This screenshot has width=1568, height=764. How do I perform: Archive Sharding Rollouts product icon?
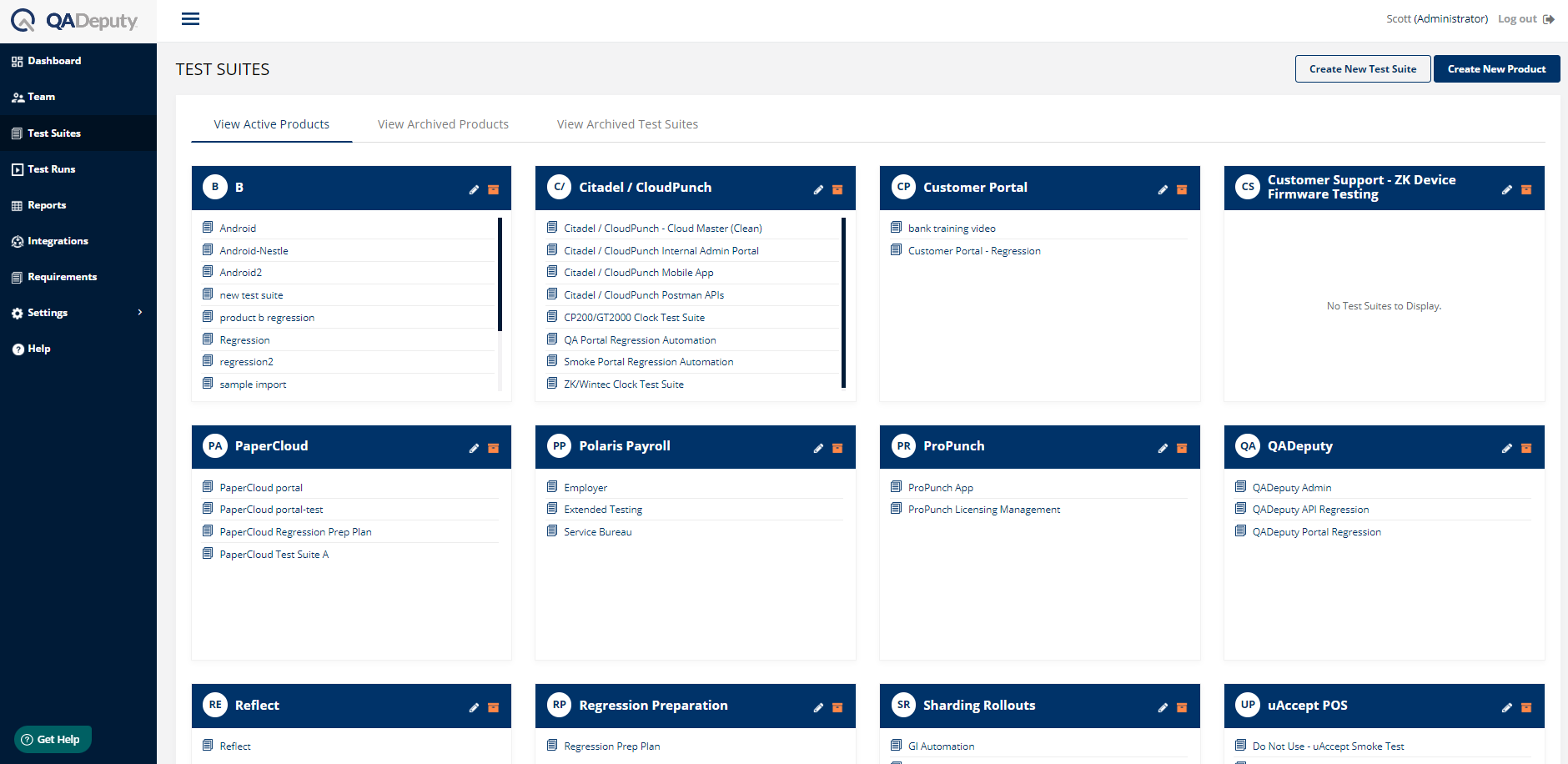(1182, 708)
